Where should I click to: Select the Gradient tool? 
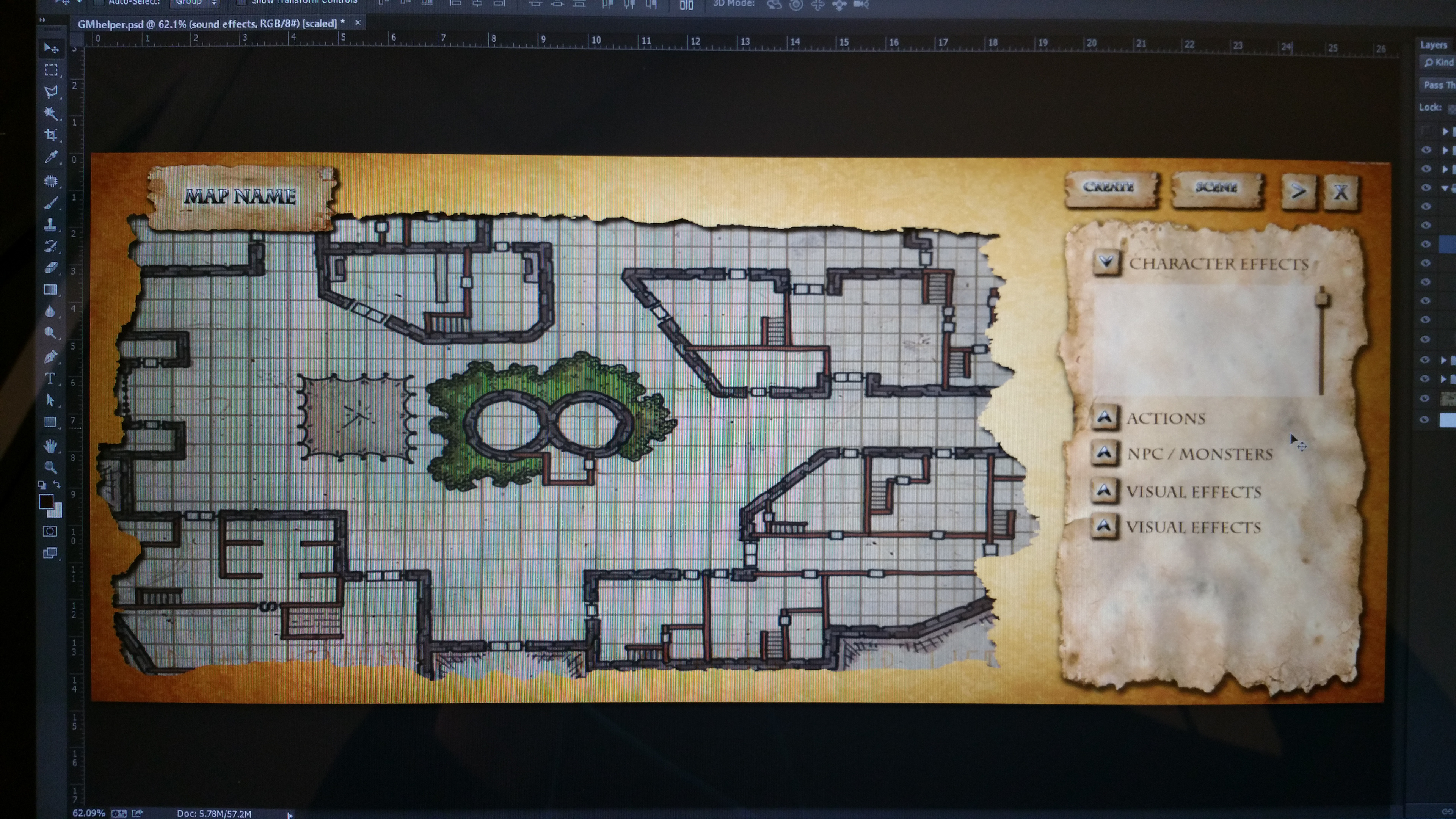click(51, 289)
